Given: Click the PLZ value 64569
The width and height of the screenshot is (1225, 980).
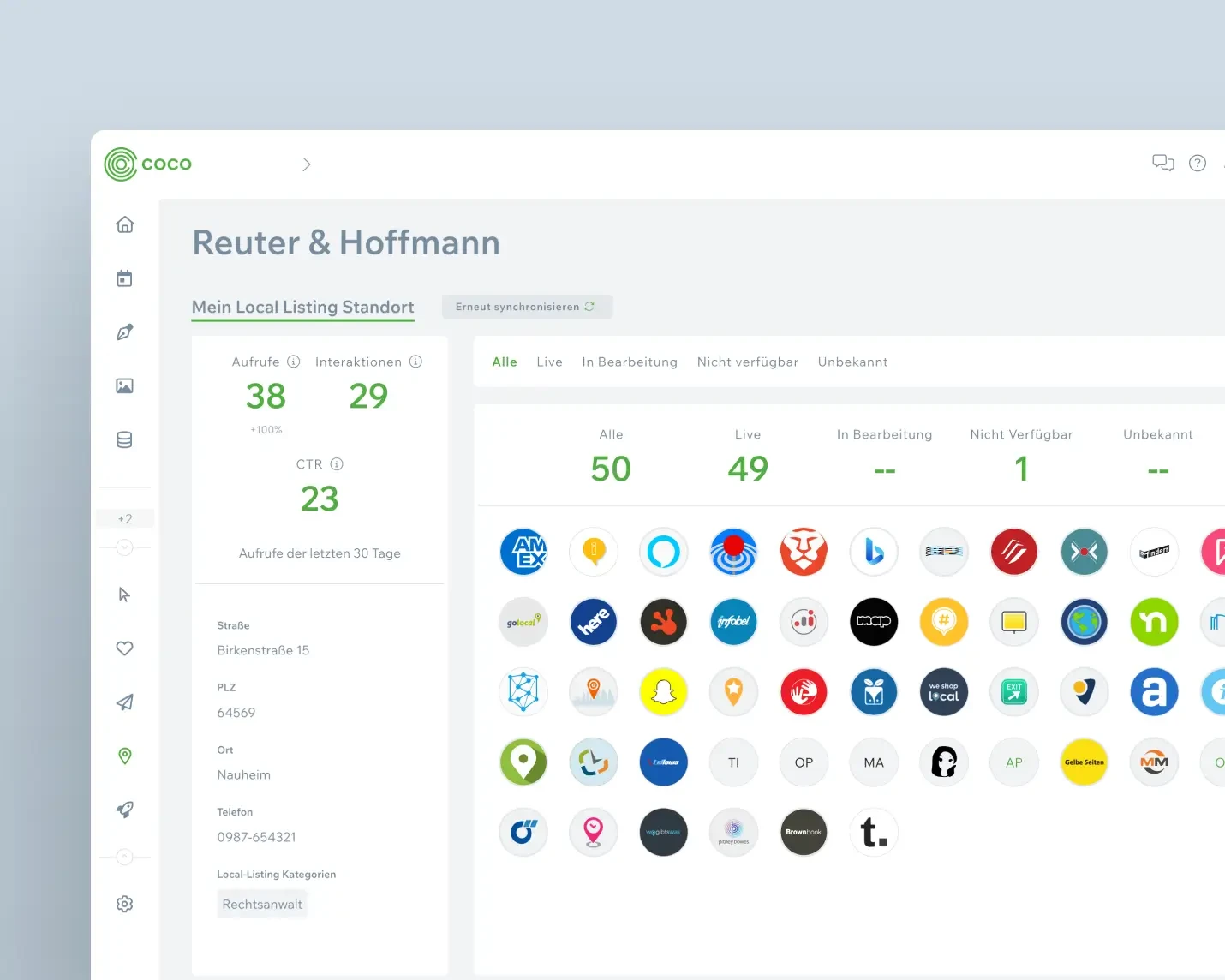Looking at the screenshot, I should tap(236, 713).
